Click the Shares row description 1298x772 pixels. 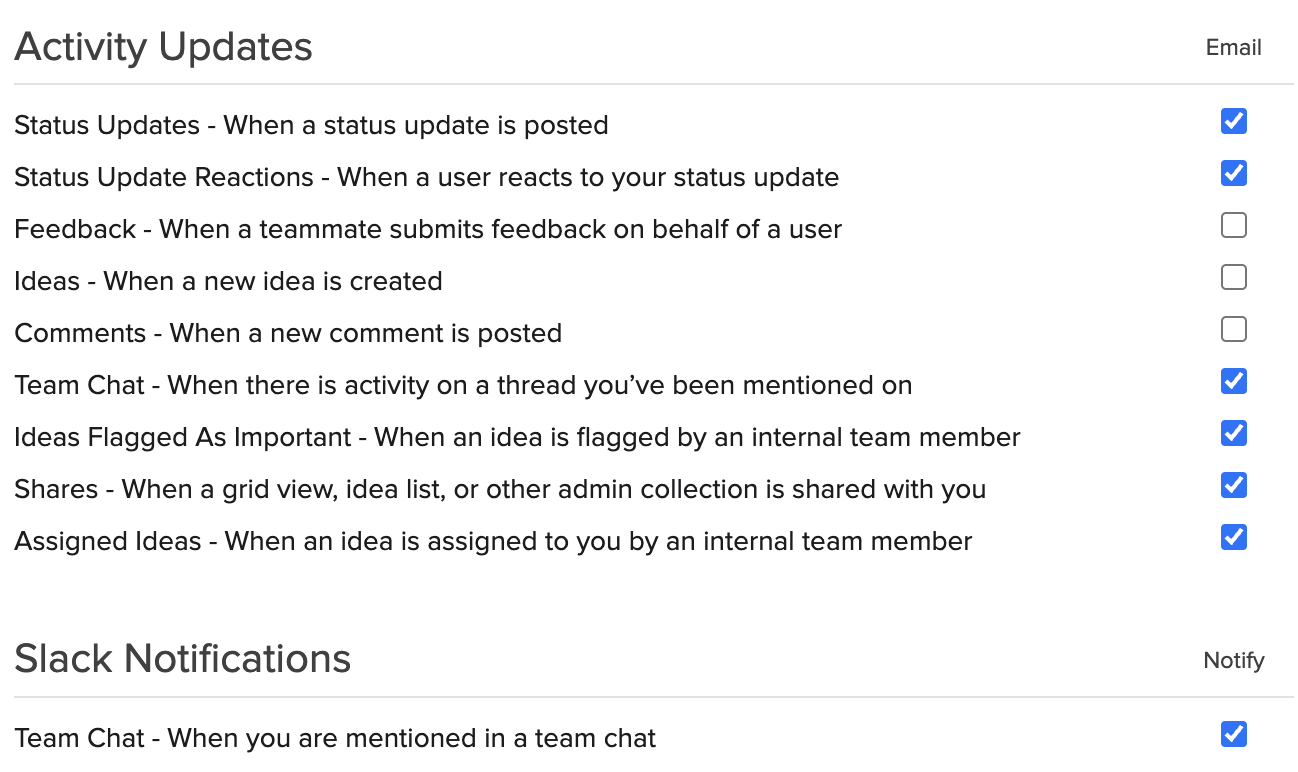(x=500, y=489)
